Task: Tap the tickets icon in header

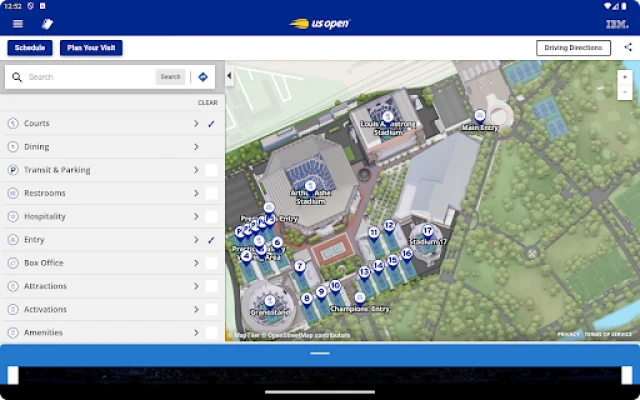Action: [x=47, y=23]
